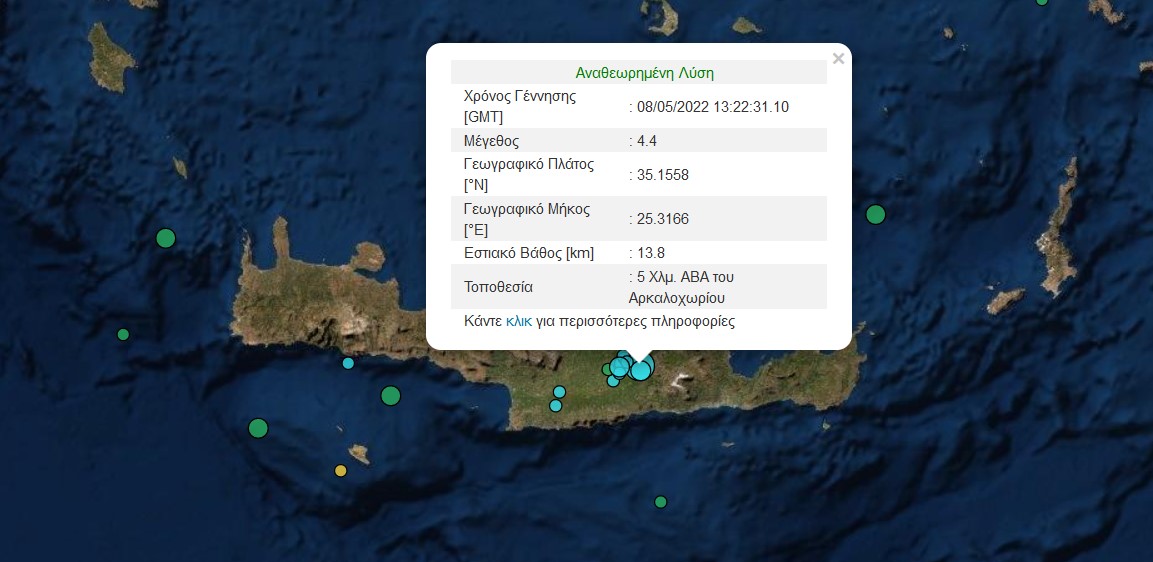
Task: Click the location text '5 Χλμ. ΑΒΑ του Αρκαλοχωρίου'
Action: pyautogui.click(x=682, y=288)
